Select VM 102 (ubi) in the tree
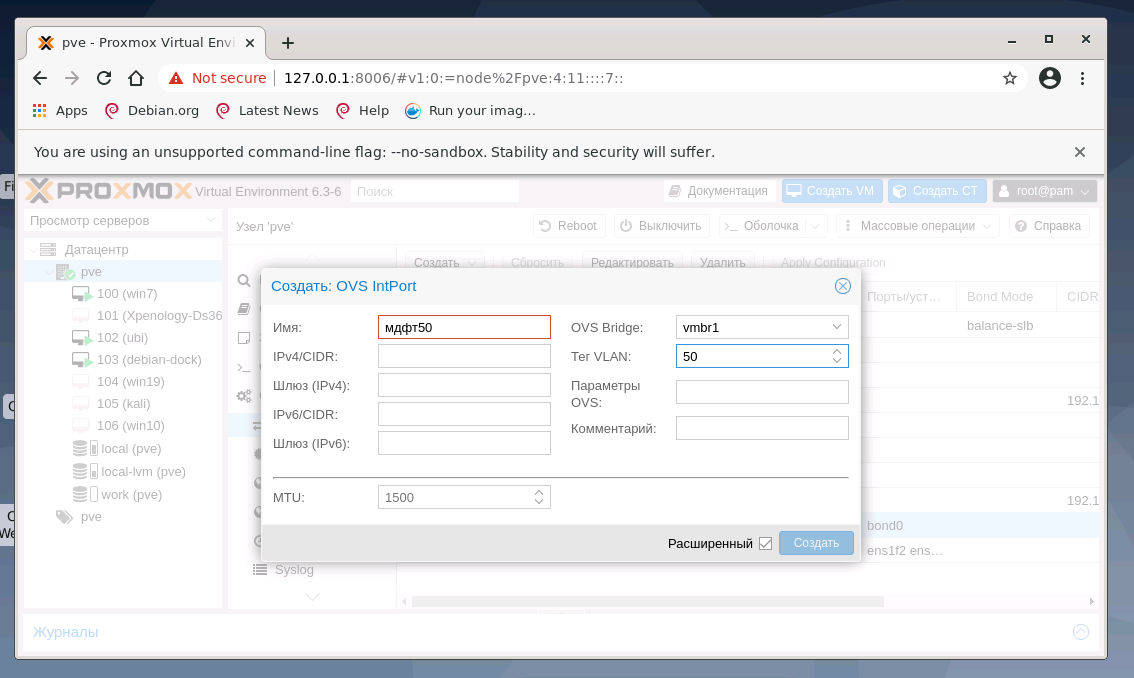 pyautogui.click(x=122, y=337)
